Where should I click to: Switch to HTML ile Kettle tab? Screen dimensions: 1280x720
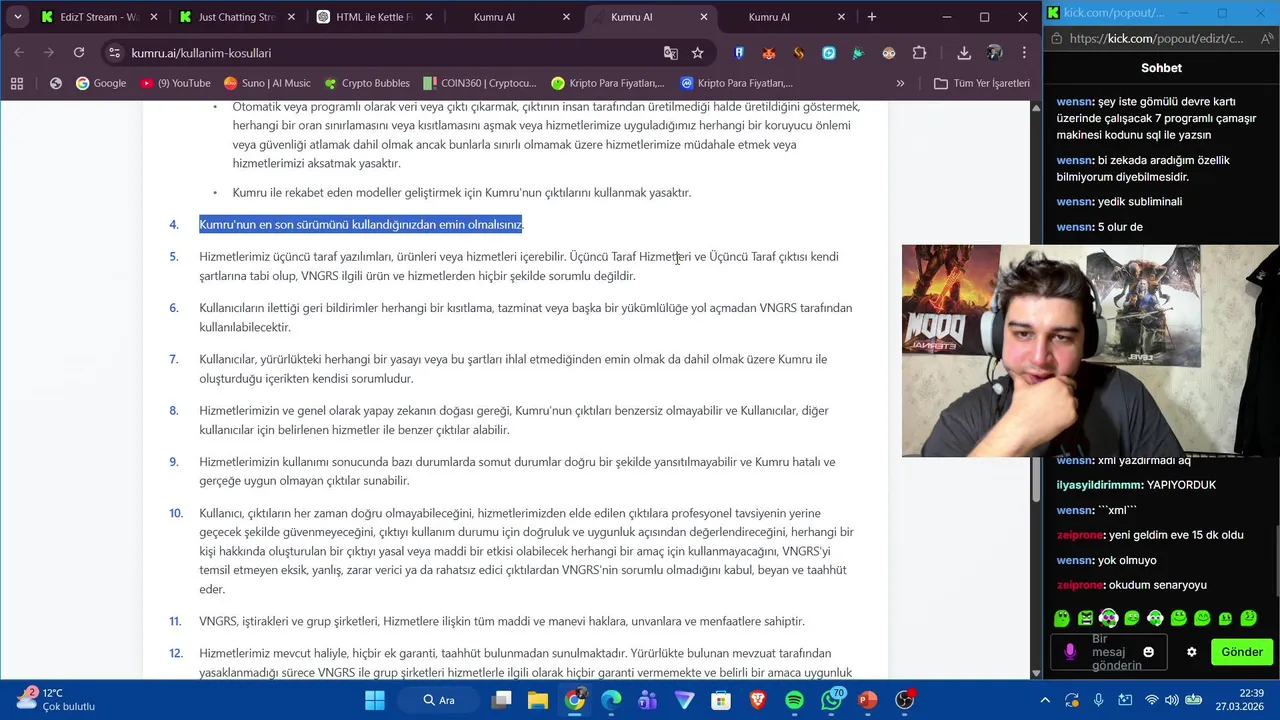click(x=373, y=17)
